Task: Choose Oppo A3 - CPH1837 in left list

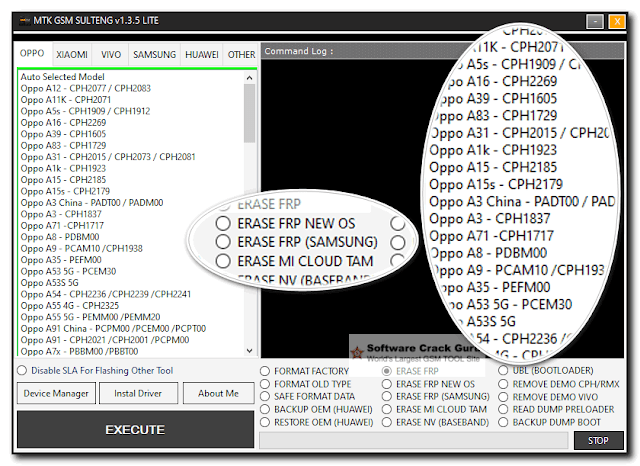Action: pyautogui.click(x=61, y=214)
